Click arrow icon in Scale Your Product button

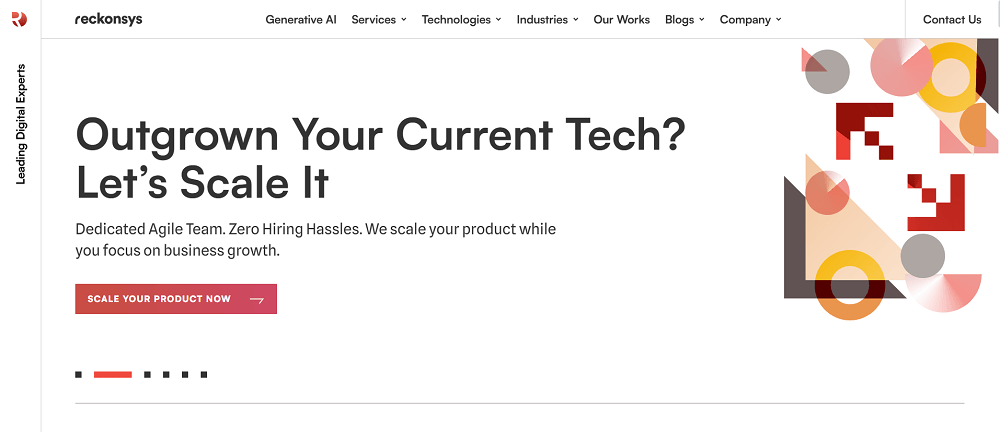(257, 299)
